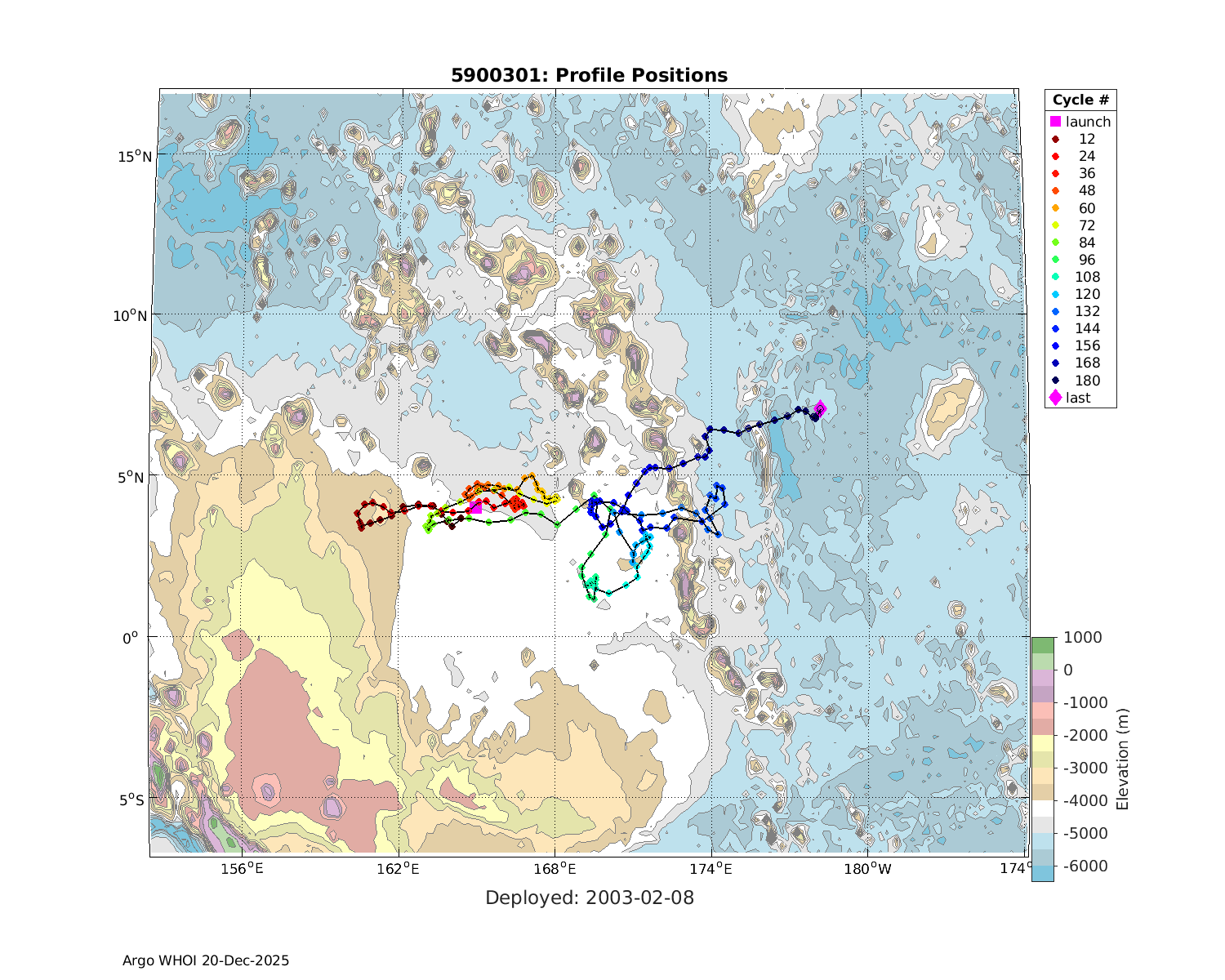Click the magenta last-position diamond on the map
1225x980 pixels.
click(x=820, y=408)
